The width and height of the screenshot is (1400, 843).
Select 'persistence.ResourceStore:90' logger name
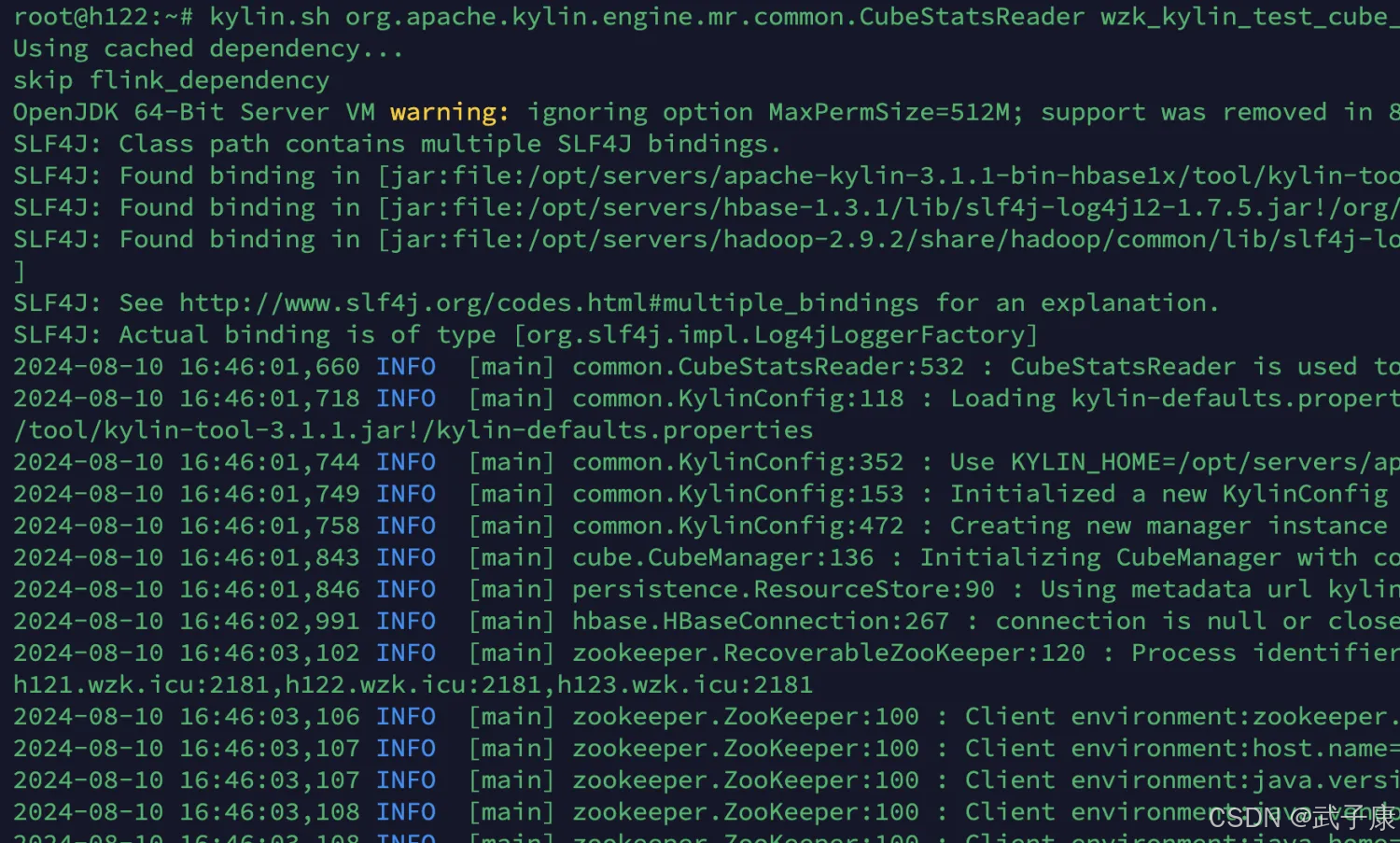(783, 589)
